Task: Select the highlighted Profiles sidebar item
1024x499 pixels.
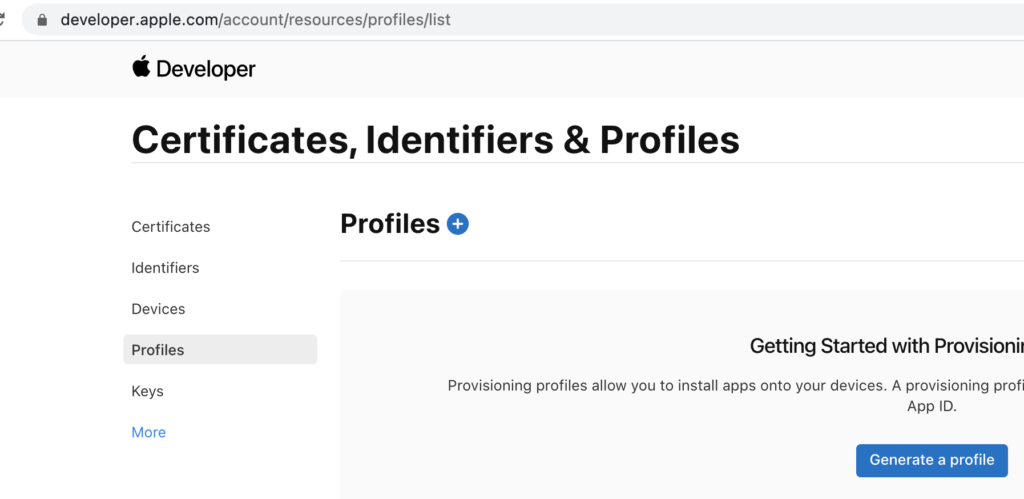Action: tap(220, 349)
